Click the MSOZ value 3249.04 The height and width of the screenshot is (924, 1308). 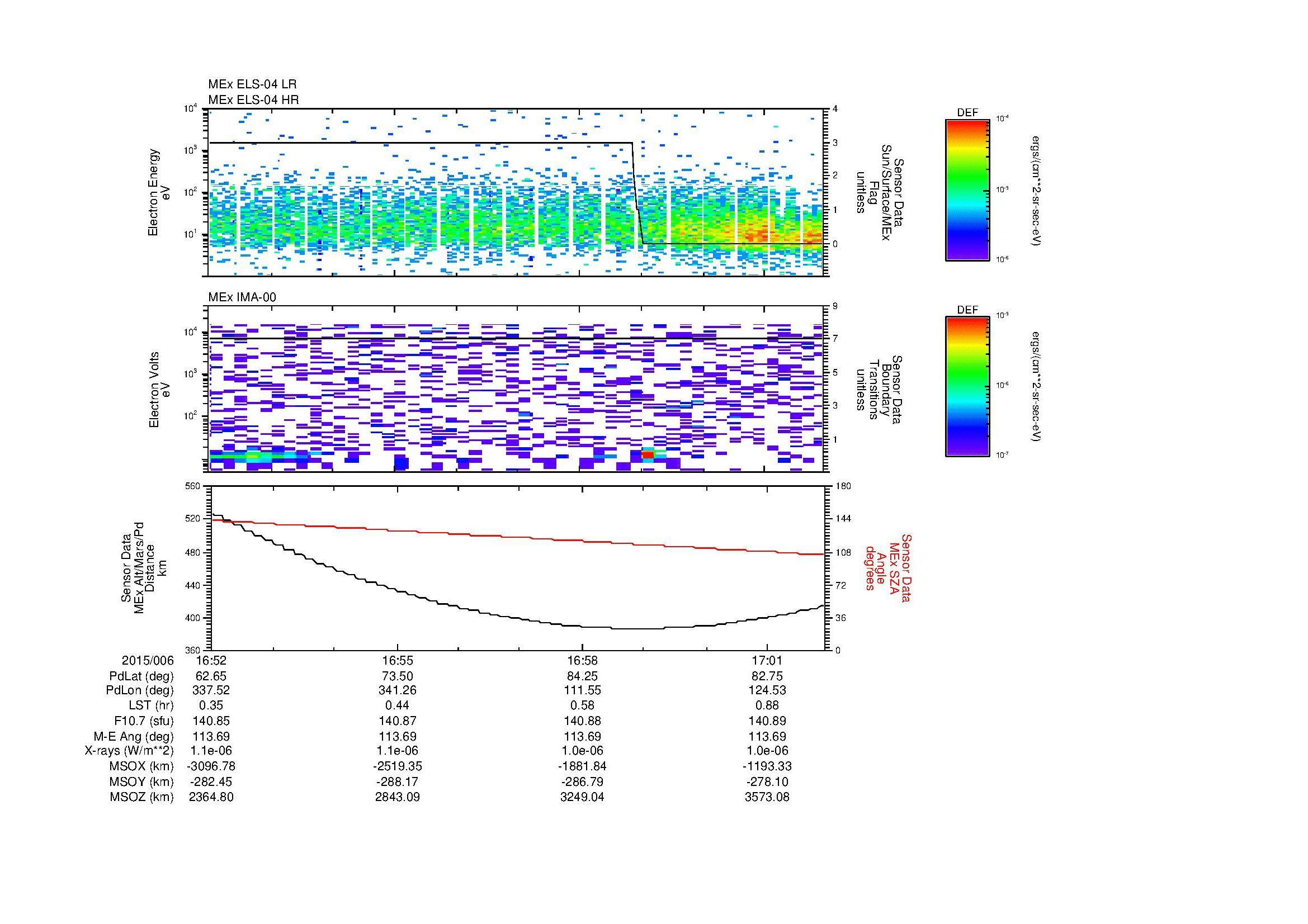(x=582, y=797)
